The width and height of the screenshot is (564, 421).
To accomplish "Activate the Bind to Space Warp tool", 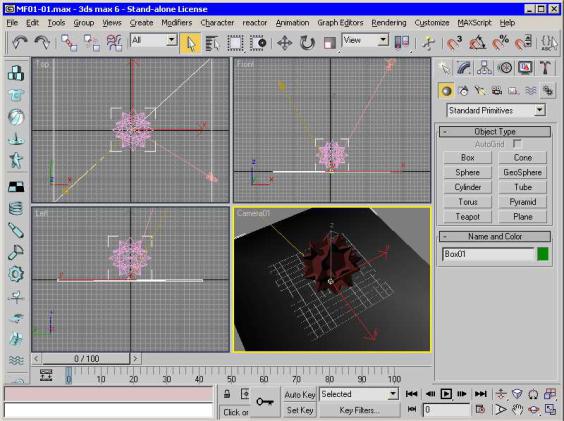I will pyautogui.click(x=114, y=43).
